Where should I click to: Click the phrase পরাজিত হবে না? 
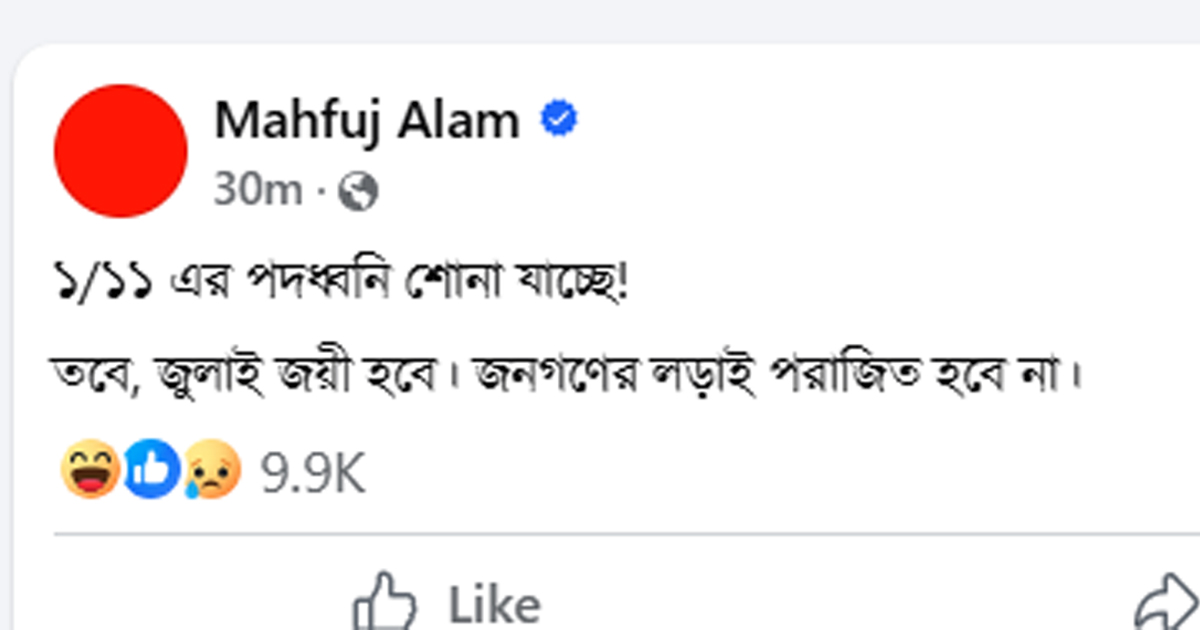pyautogui.click(x=932, y=376)
